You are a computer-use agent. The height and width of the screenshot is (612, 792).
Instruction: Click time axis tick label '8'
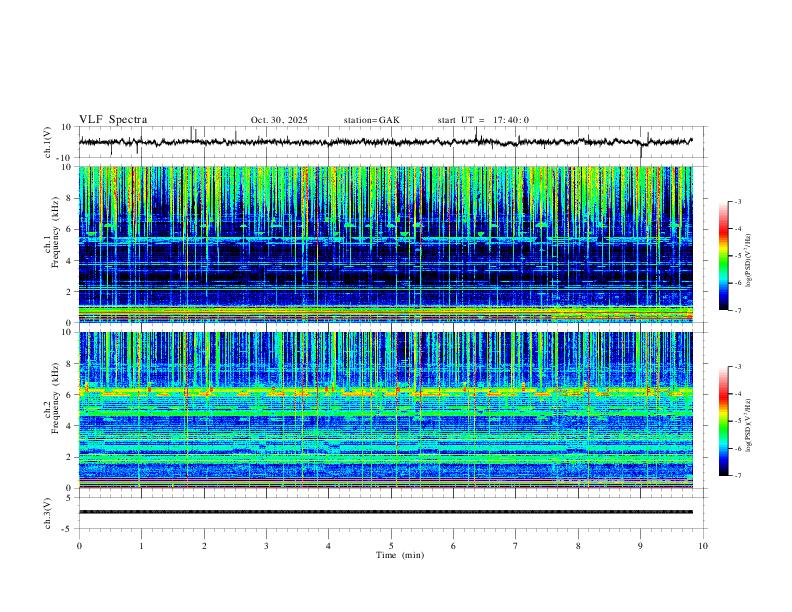(x=578, y=546)
